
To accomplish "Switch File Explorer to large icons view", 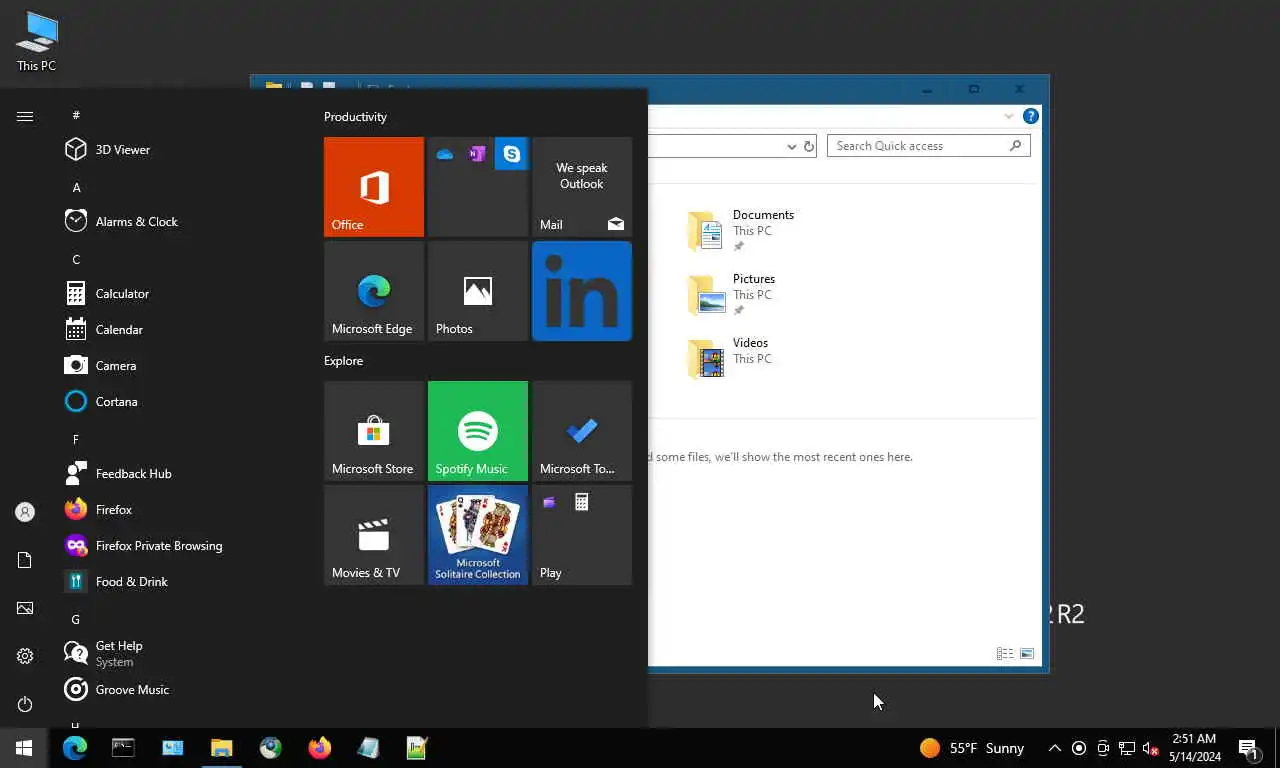I will 1027,654.
